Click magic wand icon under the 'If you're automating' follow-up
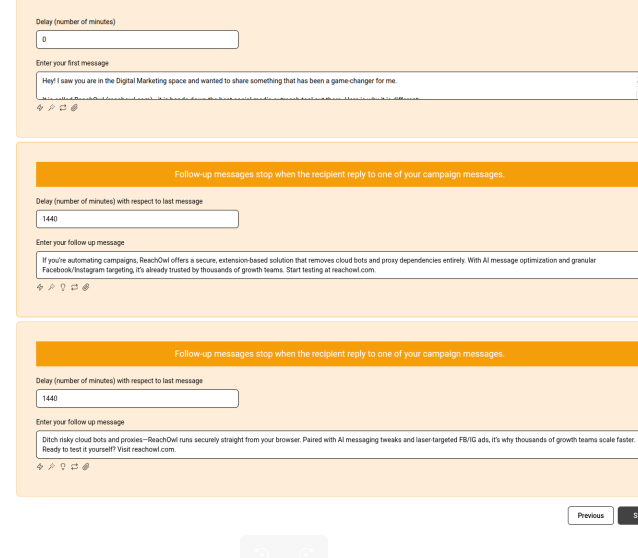Image resolution: width=638 pixels, height=558 pixels. click(51, 287)
